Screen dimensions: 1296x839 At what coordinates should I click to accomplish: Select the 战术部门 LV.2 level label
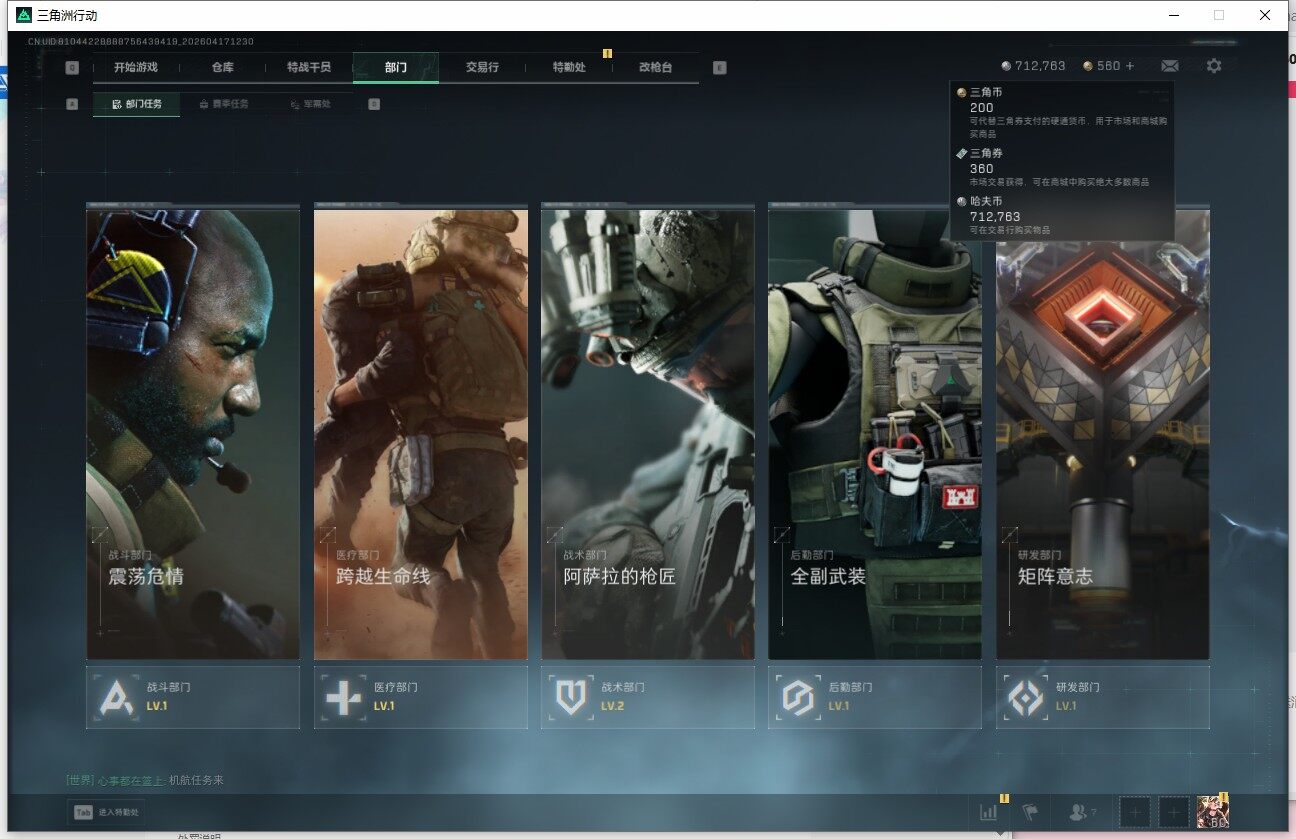click(x=612, y=706)
